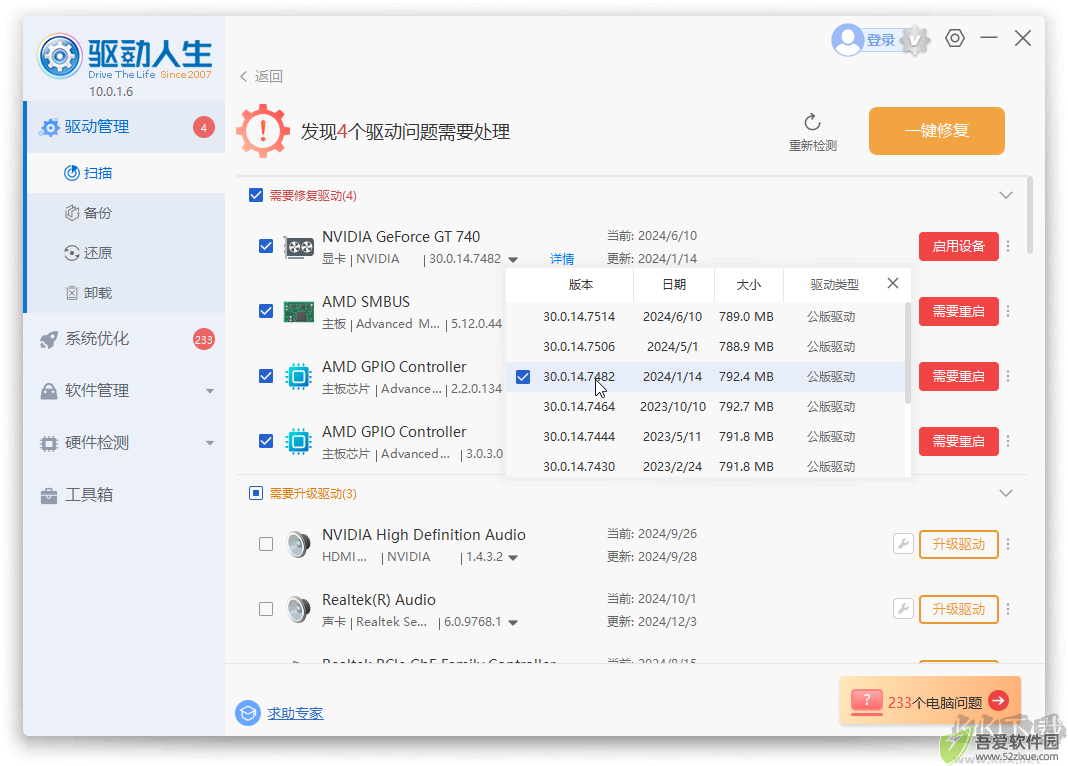Click wrench icon for Realtek(R) Audio
The height and width of the screenshot is (766, 1068).
[903, 609]
